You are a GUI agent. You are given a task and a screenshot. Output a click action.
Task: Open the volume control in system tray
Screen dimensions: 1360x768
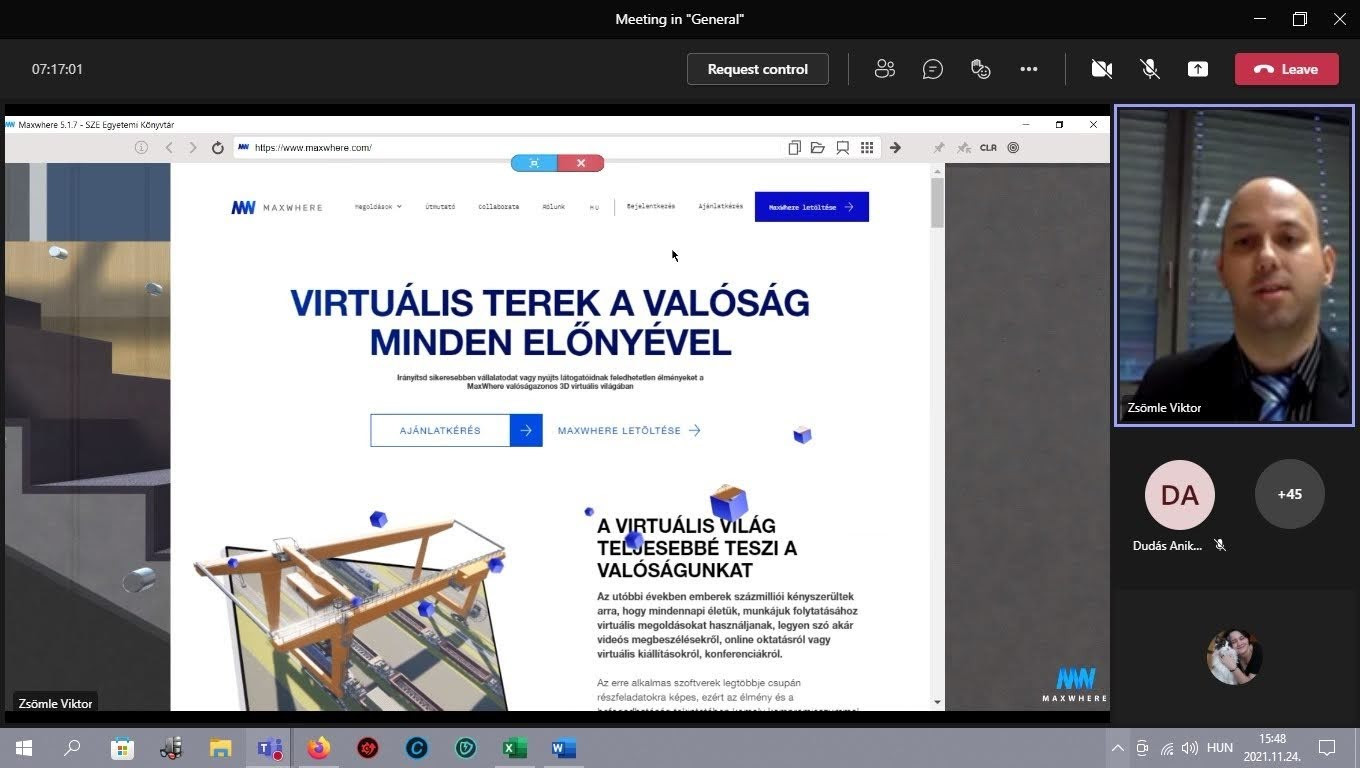1190,748
